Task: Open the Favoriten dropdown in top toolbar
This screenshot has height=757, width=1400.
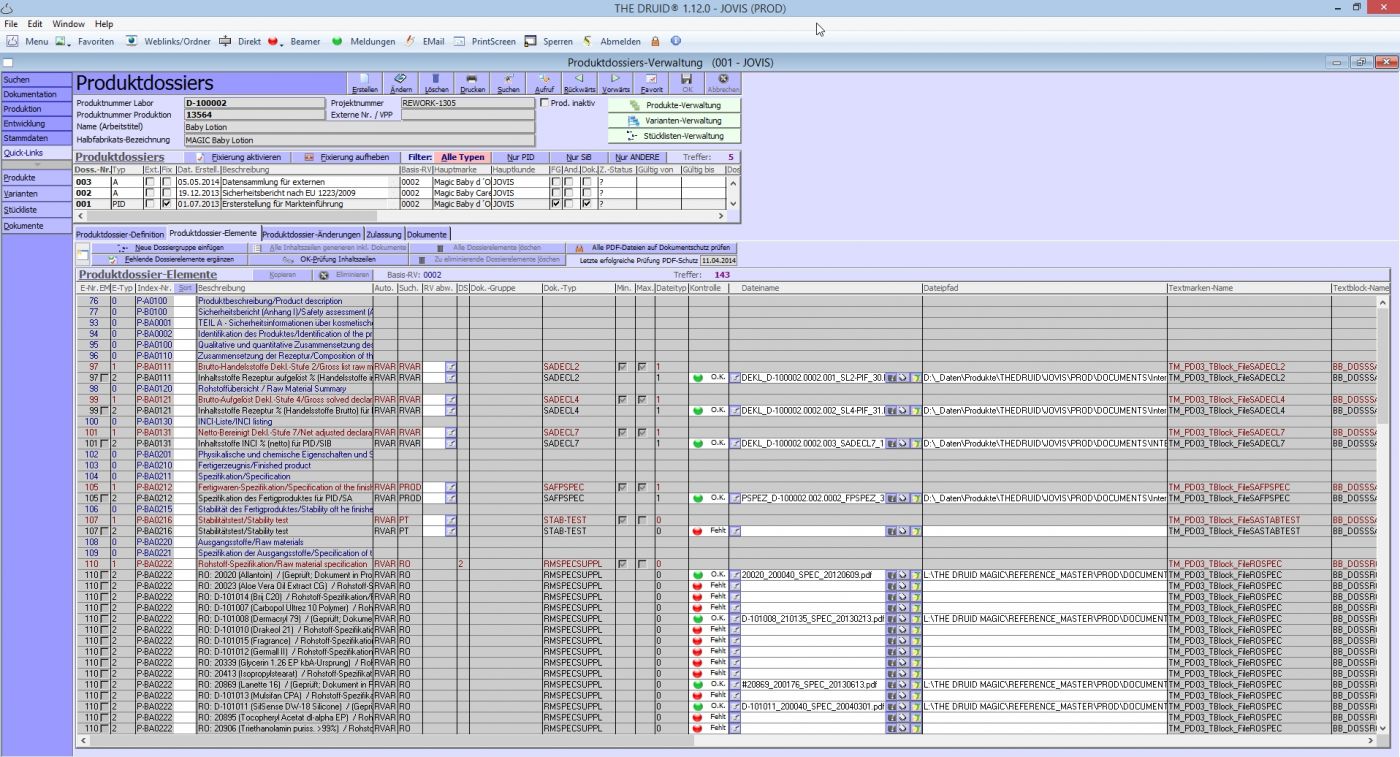Action: click(89, 41)
